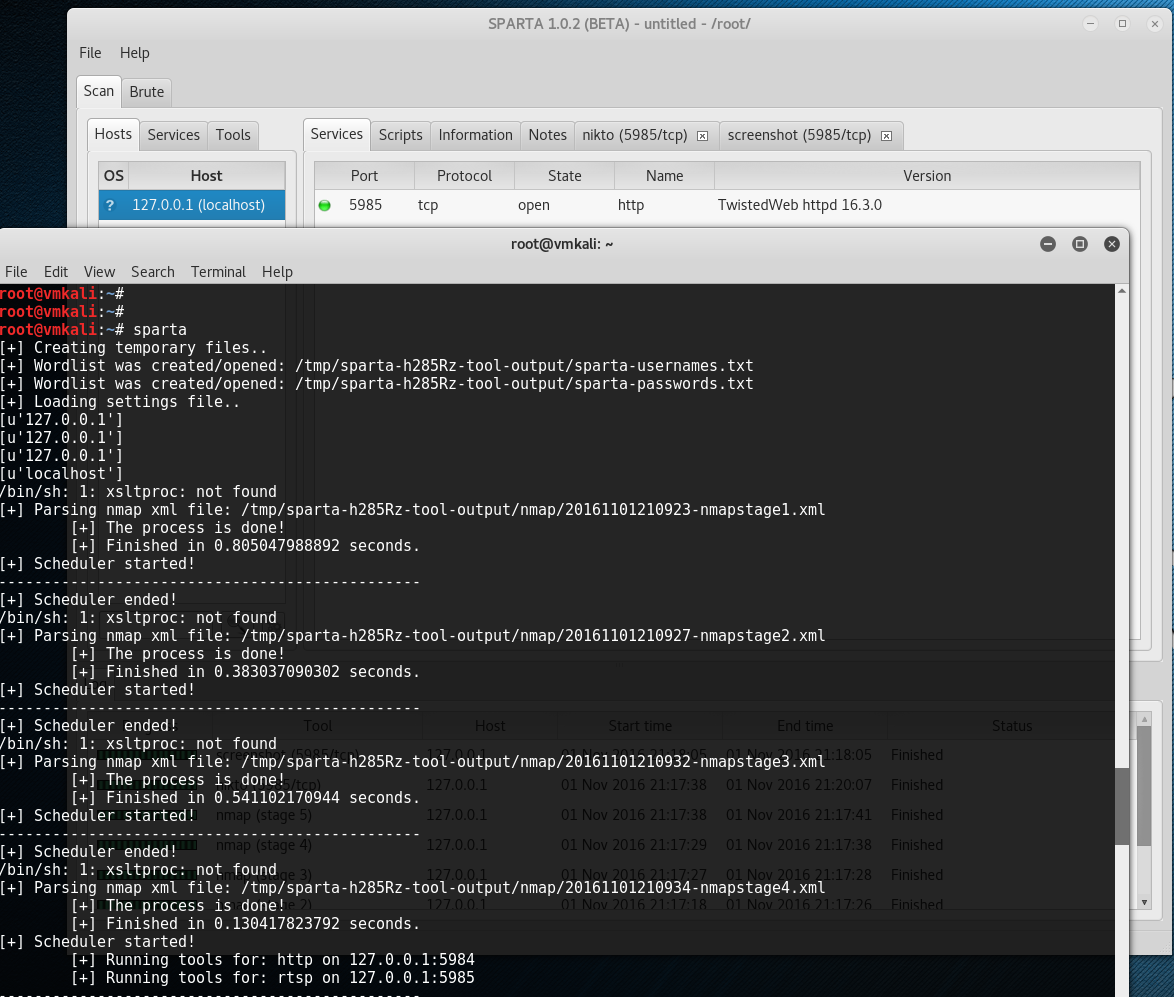Open the SPARTA Help menu

[x=134, y=53]
